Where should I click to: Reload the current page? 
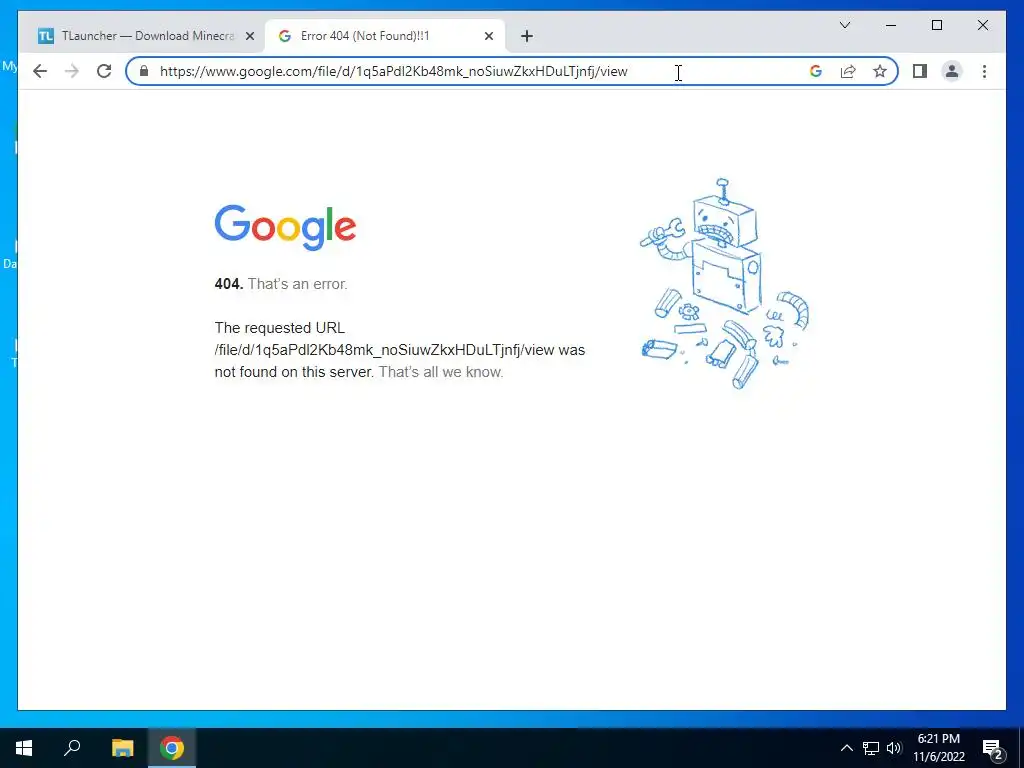(104, 71)
